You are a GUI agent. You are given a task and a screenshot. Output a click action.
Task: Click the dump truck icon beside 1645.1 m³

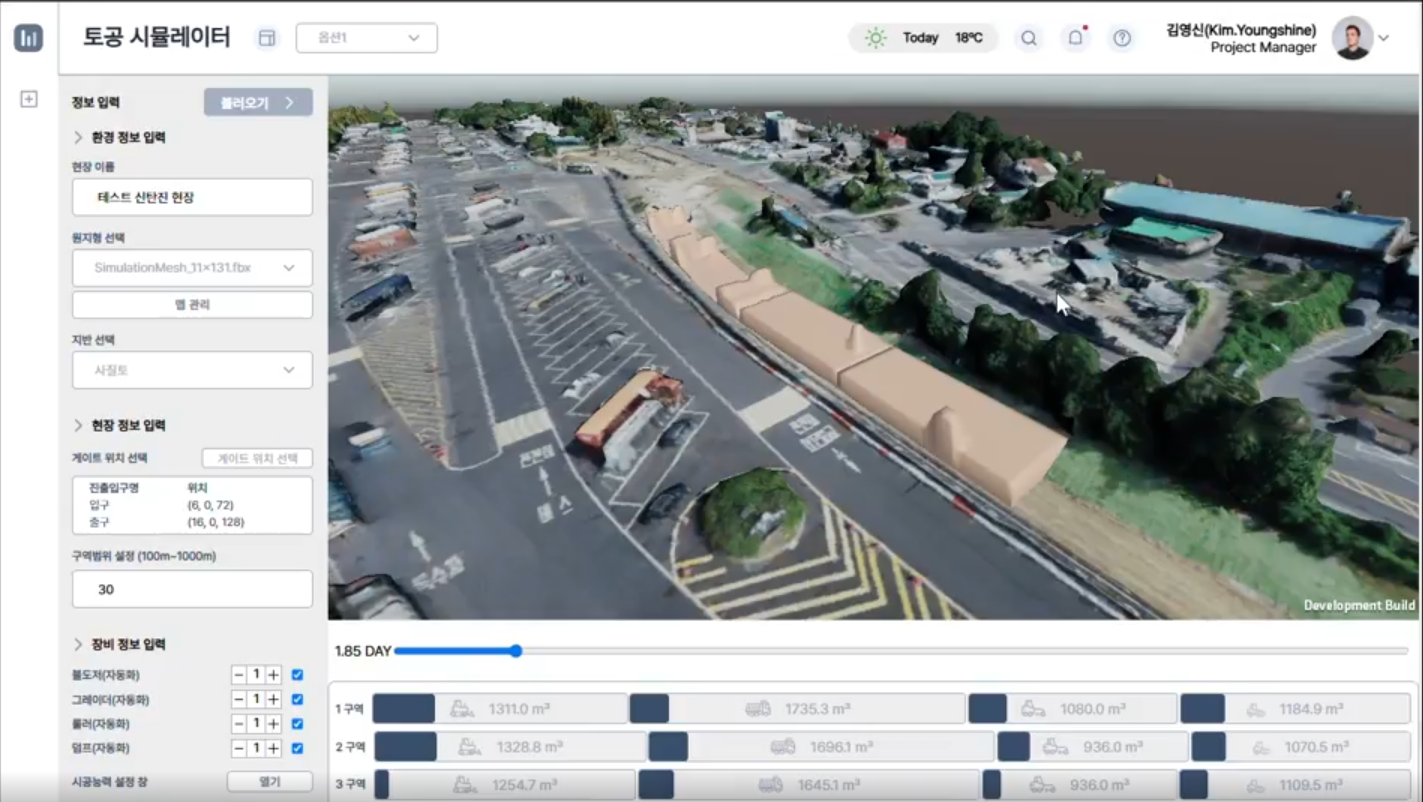pos(770,785)
